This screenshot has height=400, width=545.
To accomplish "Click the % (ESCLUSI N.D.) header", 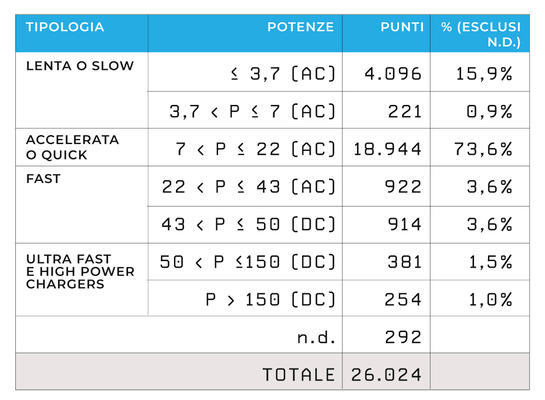I will tap(481, 34).
